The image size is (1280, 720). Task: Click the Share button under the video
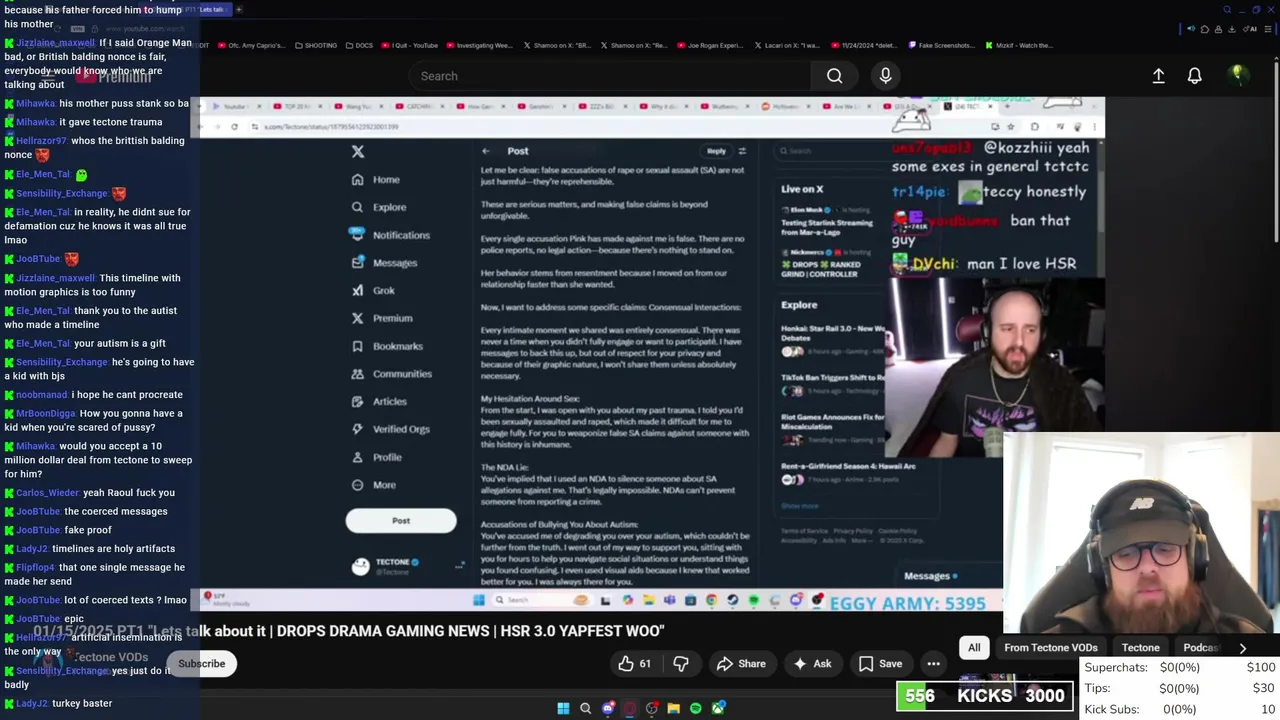tap(741, 664)
